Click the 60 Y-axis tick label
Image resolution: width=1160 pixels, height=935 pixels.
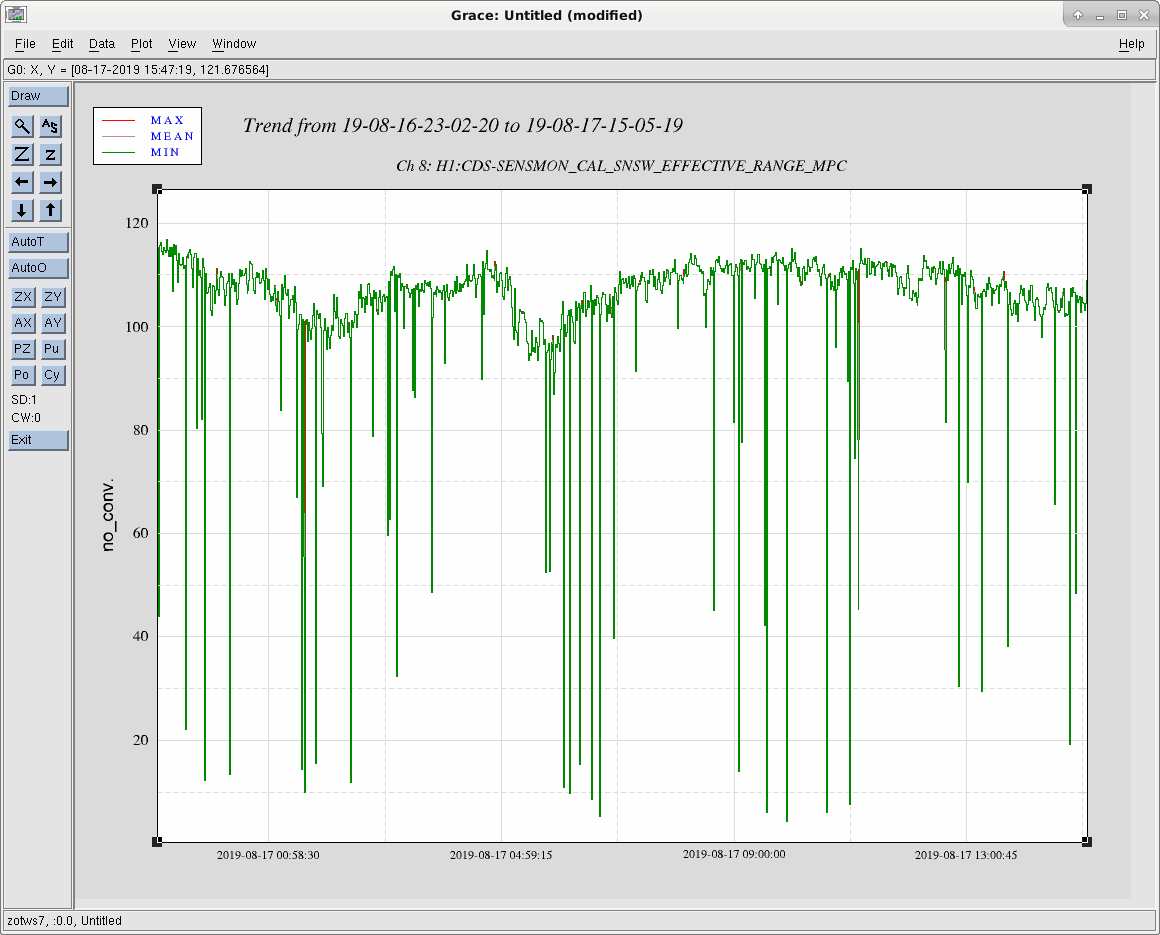tap(141, 533)
